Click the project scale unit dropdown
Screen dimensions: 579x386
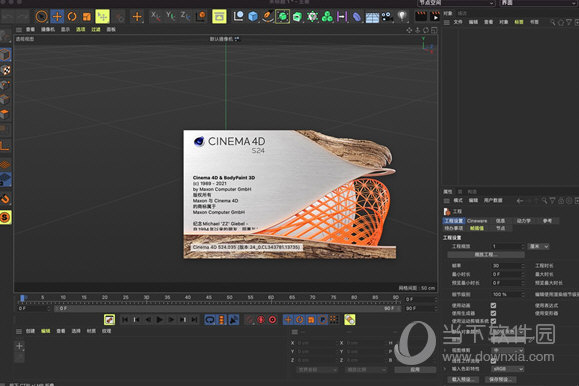pos(539,246)
